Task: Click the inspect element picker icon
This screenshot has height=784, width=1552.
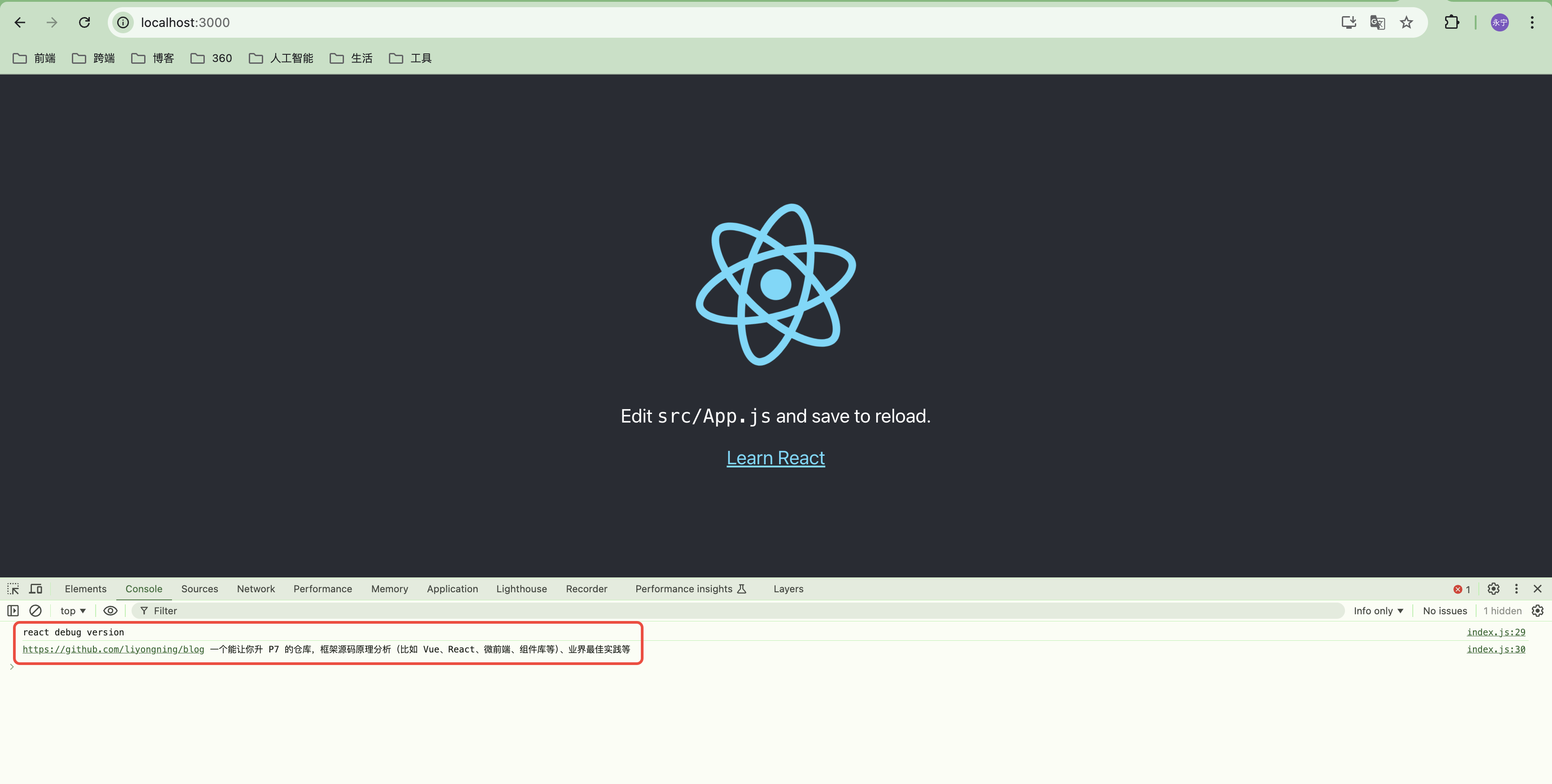Action: point(13,589)
